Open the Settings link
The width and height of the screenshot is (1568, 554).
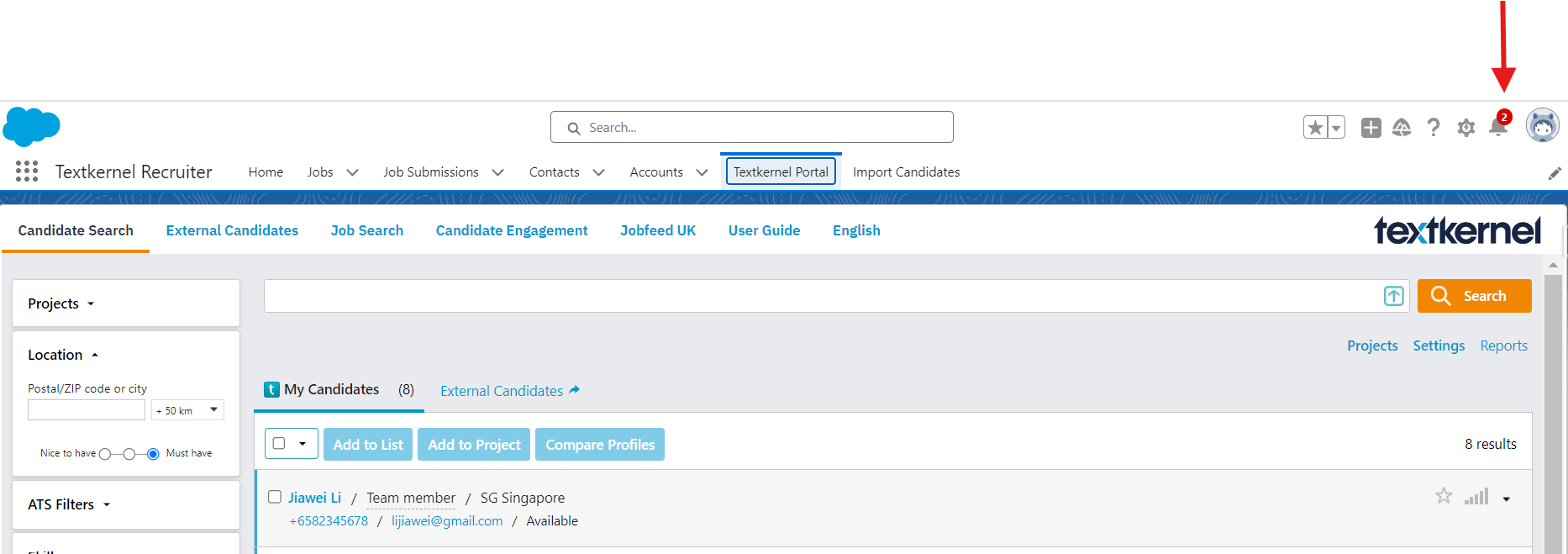[x=1439, y=346]
